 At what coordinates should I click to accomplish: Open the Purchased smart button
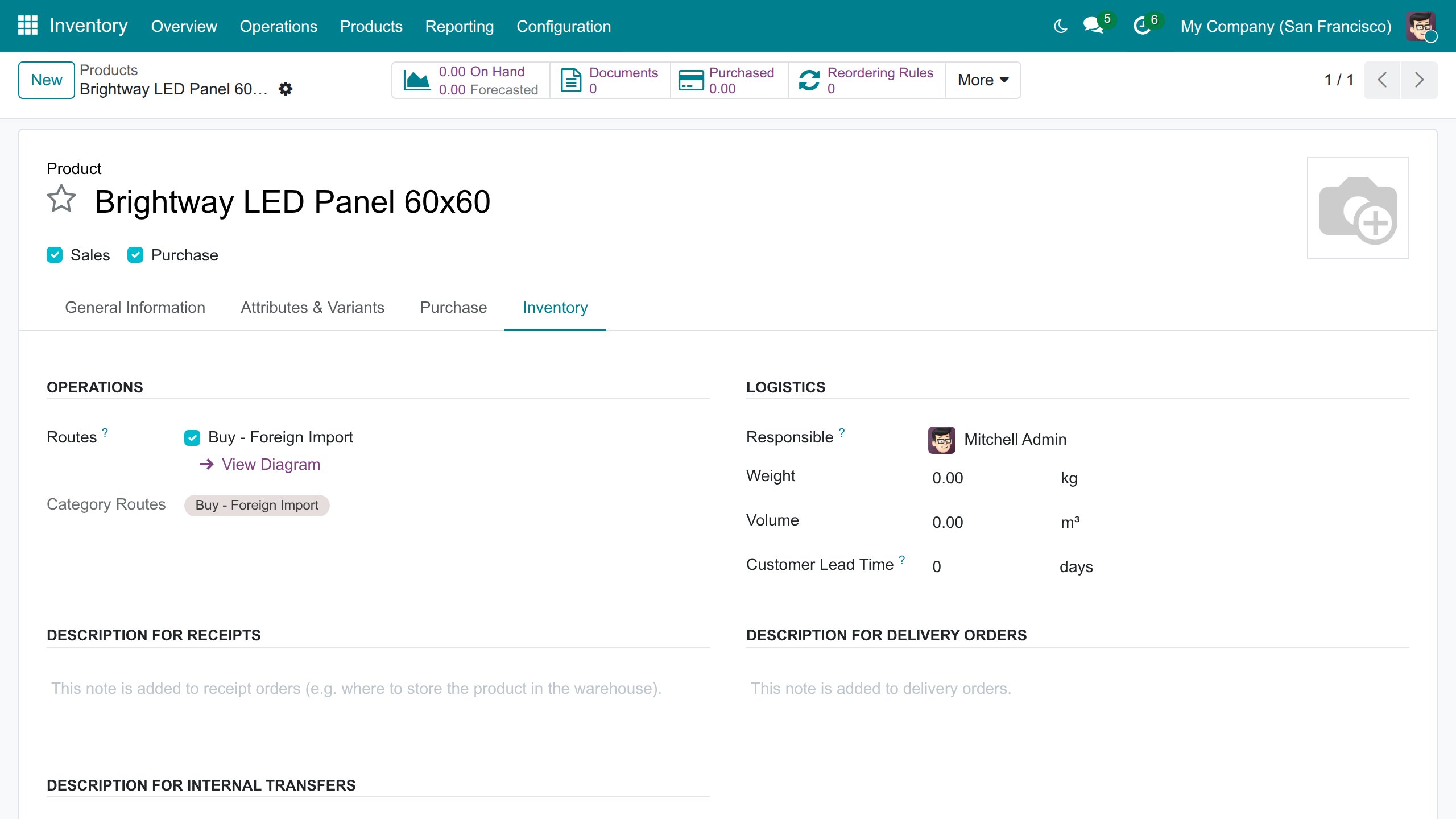coord(730,80)
